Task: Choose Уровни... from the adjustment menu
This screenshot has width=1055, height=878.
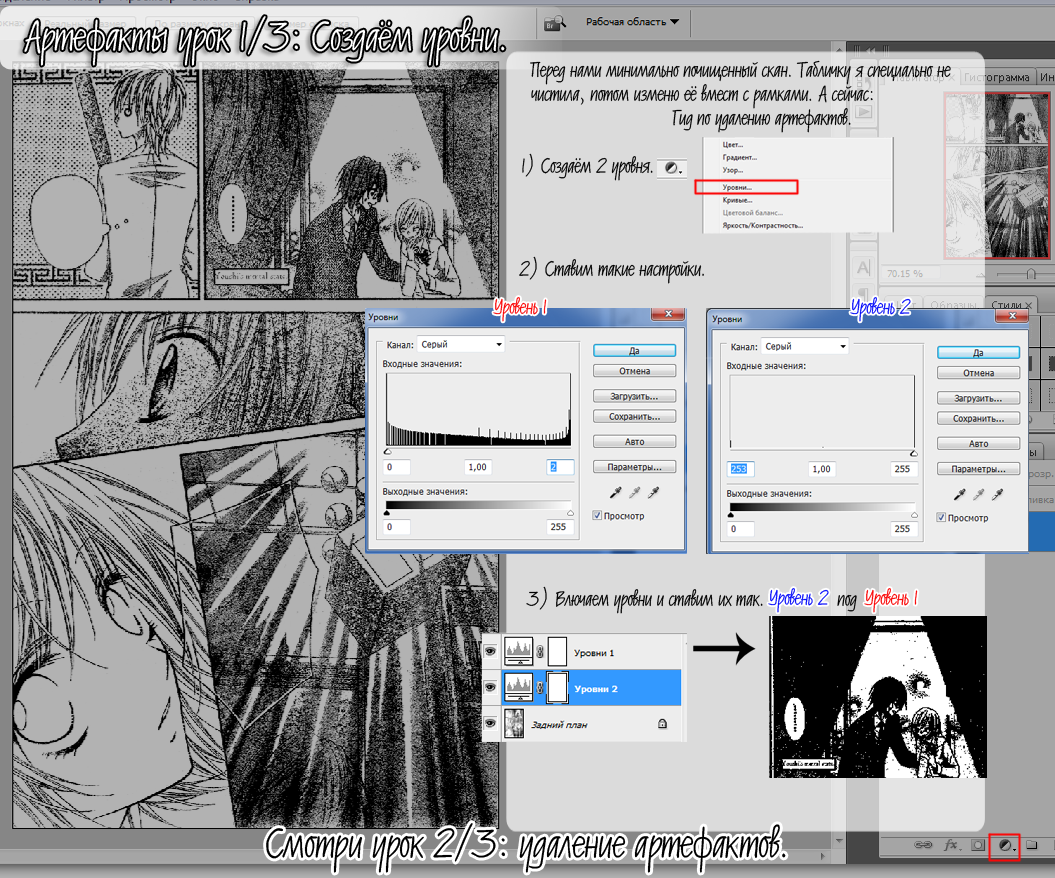Action: 737,188
